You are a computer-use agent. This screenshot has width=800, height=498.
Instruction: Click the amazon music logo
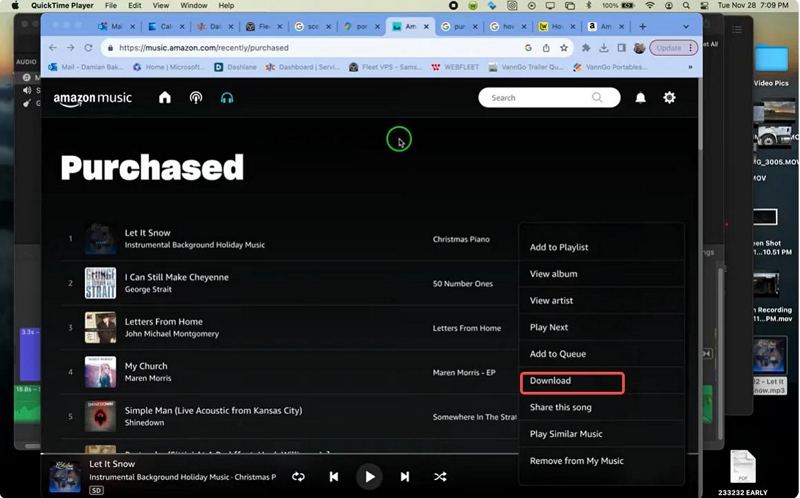pyautogui.click(x=92, y=98)
